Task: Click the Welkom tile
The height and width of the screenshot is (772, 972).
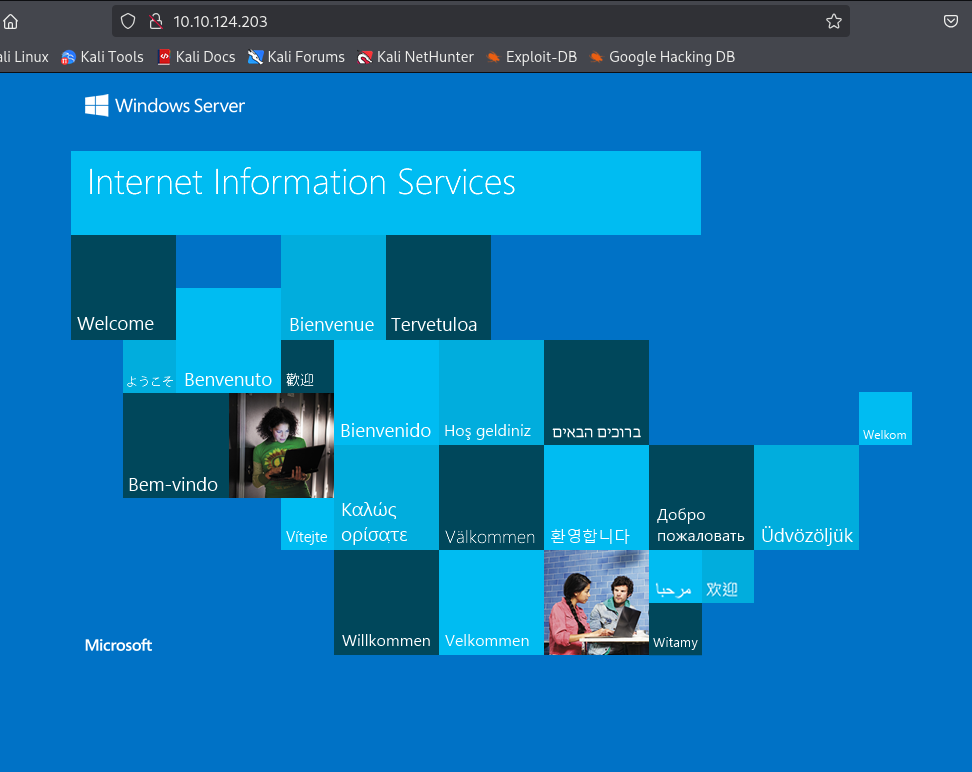Action: pos(885,419)
